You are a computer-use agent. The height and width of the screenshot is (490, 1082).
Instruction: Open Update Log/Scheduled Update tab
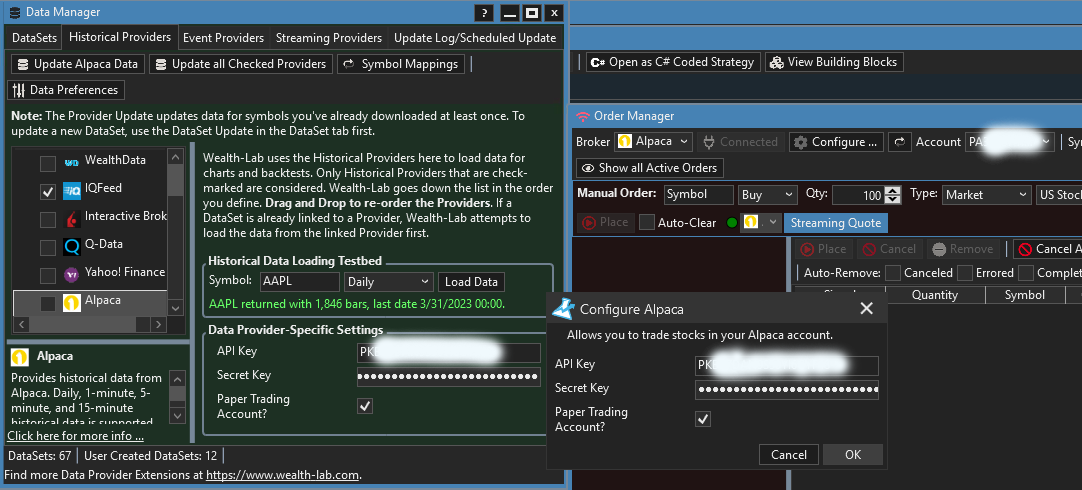475,37
